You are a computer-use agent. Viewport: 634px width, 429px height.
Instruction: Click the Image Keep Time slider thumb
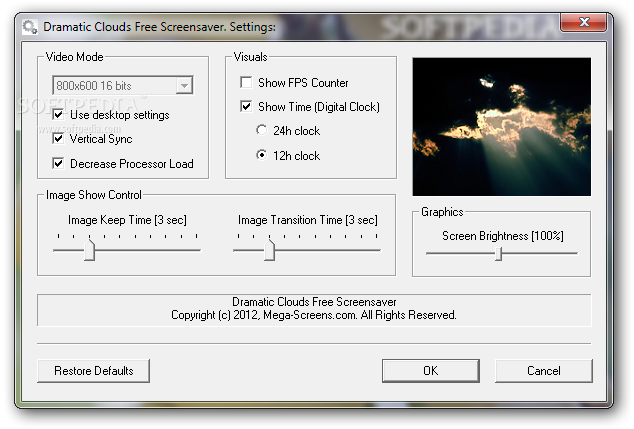(89, 249)
